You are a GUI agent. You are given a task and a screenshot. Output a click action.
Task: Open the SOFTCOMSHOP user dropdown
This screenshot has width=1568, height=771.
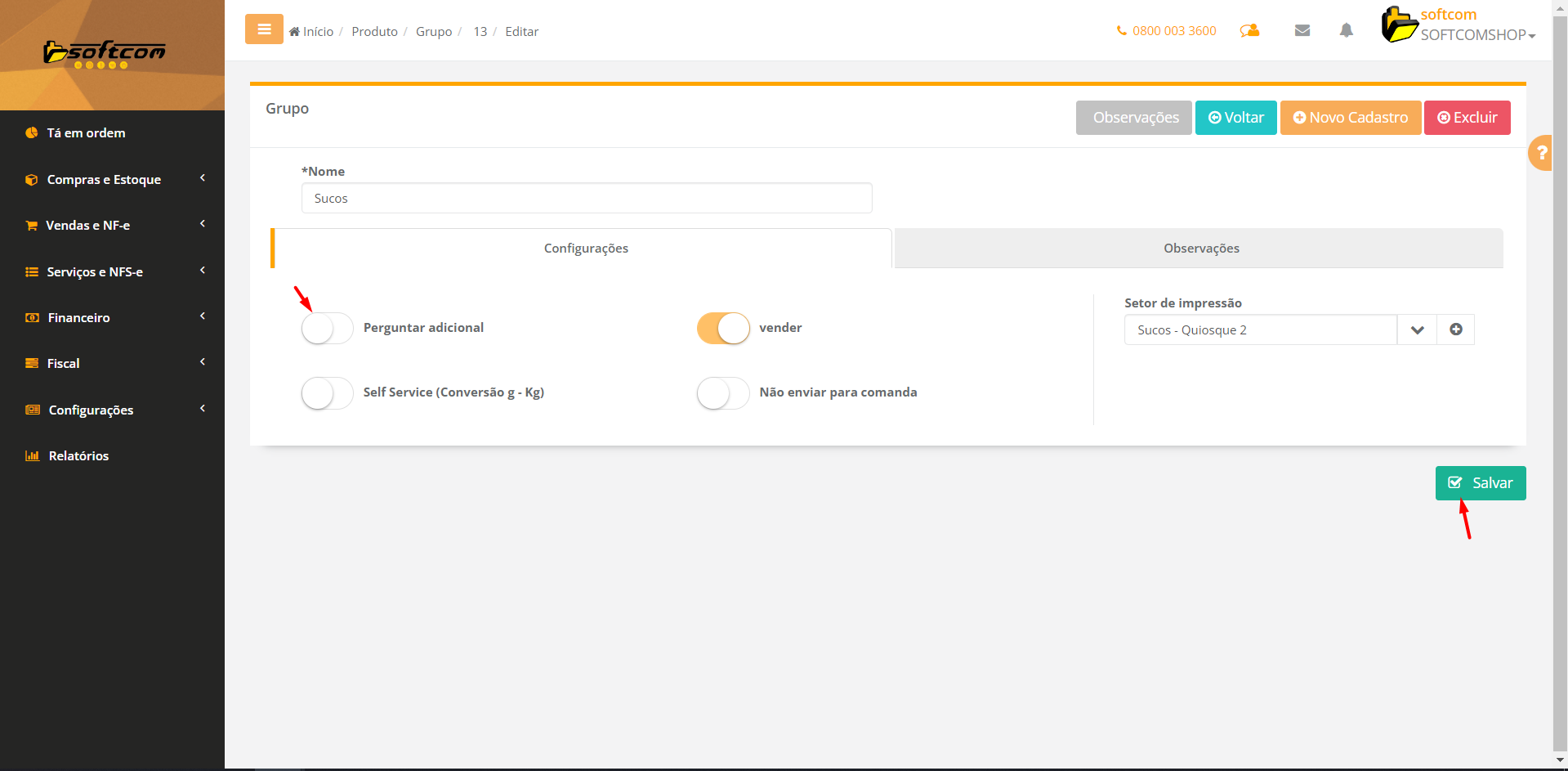[x=1477, y=35]
